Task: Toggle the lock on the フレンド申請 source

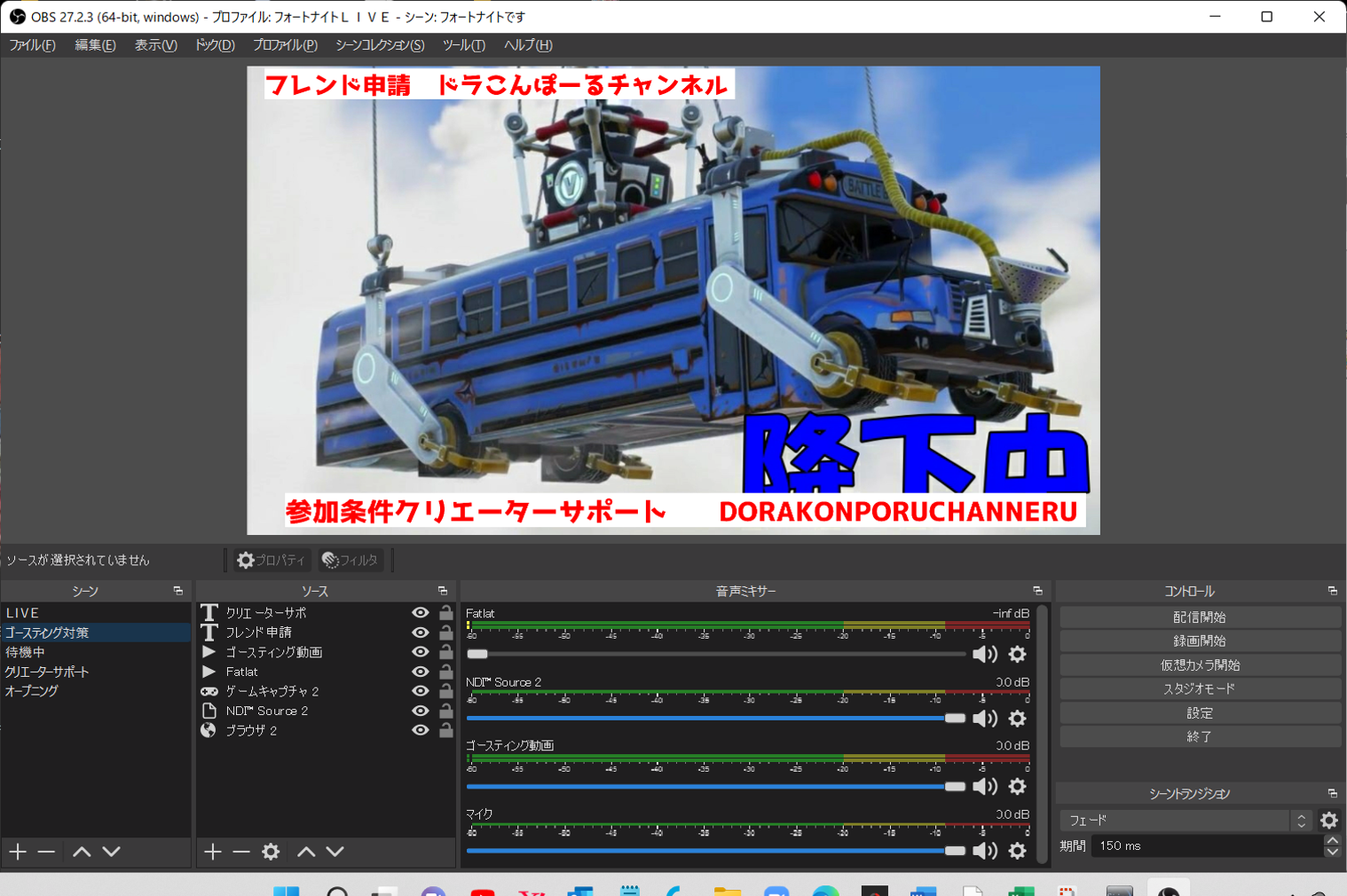Action: 446,632
